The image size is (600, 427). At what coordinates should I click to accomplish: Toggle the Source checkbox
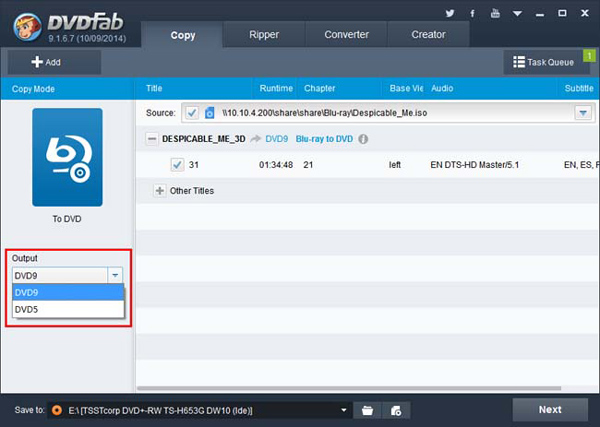(x=191, y=113)
